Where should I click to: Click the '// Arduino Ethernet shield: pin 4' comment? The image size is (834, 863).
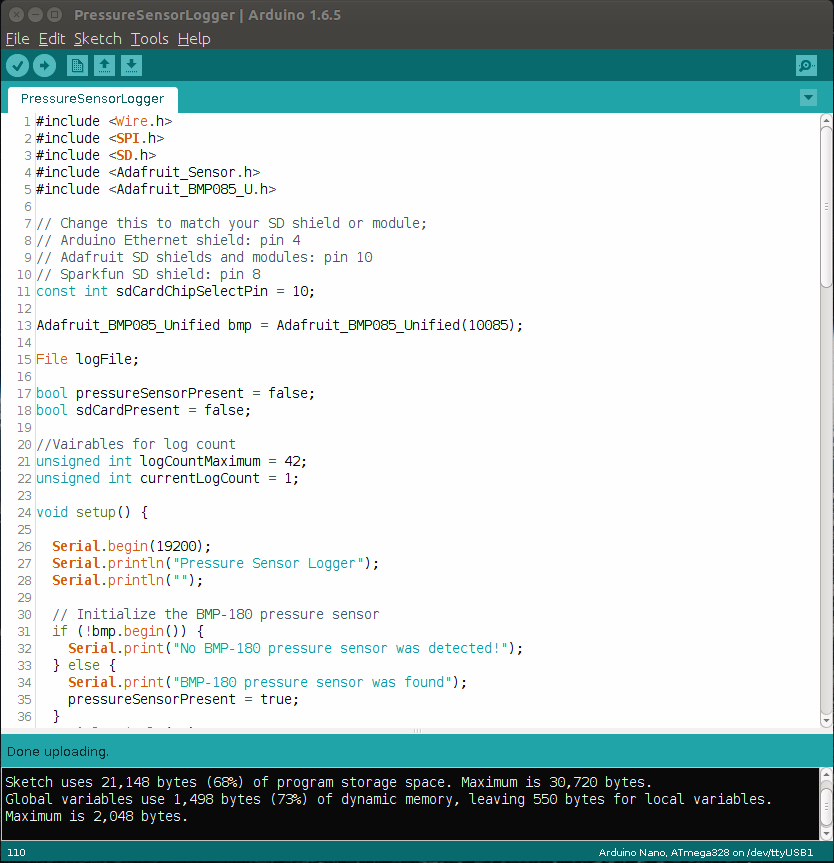tap(168, 240)
